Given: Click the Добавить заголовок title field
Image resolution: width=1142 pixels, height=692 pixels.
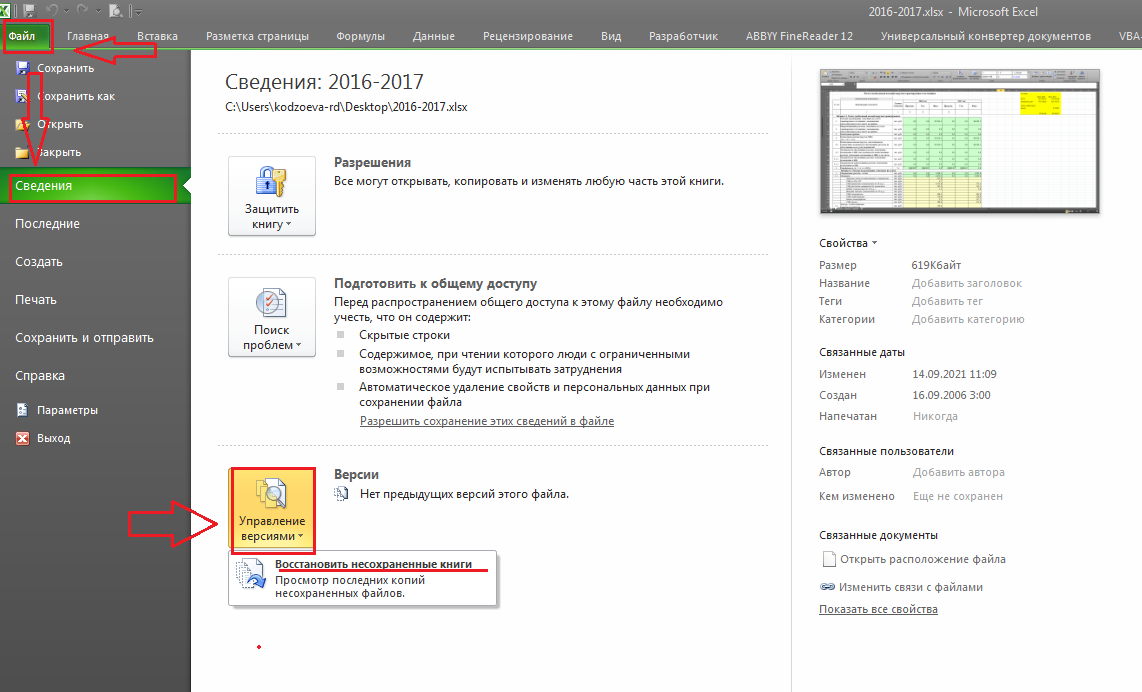Looking at the screenshot, I should (966, 283).
